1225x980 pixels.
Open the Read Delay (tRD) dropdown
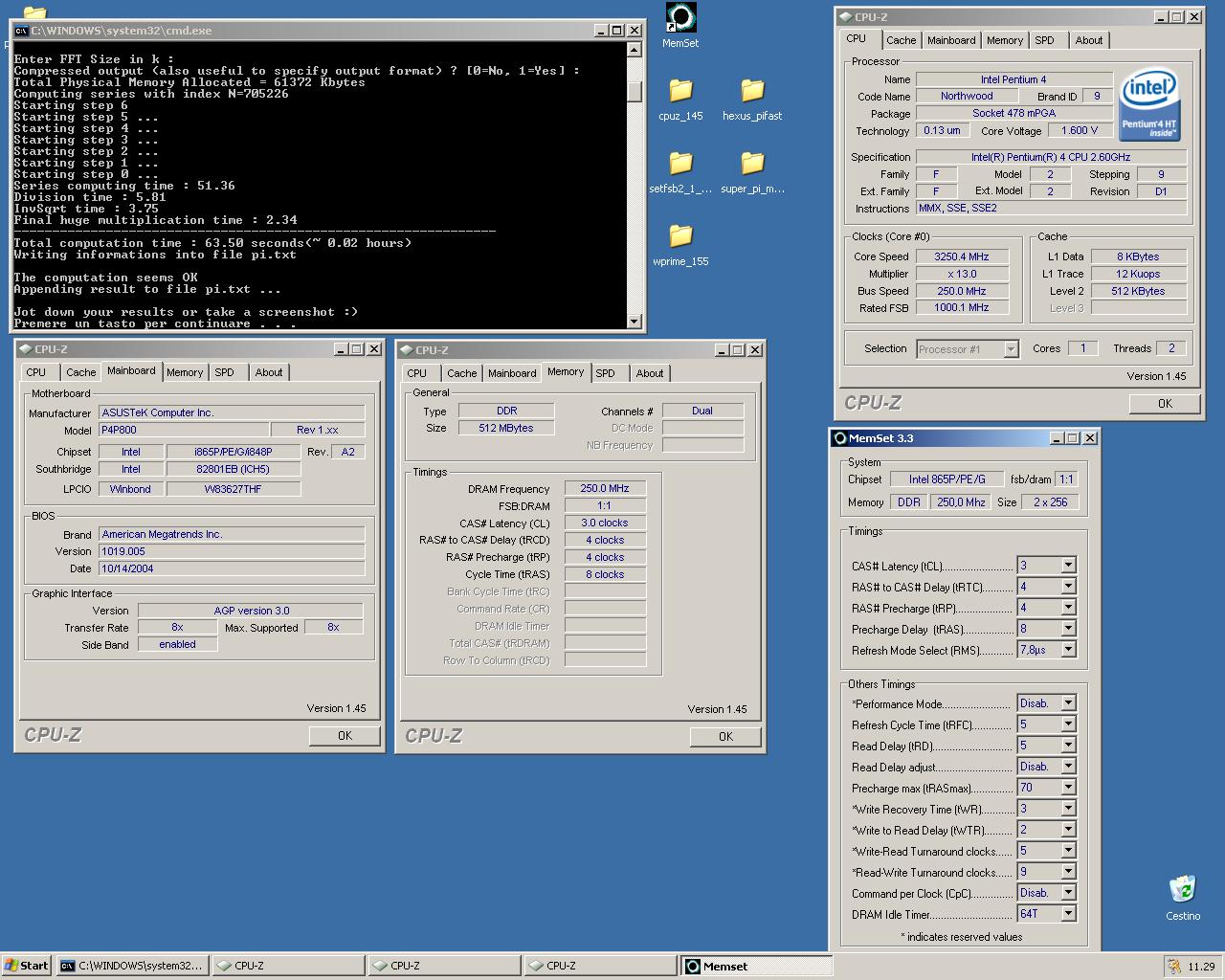tap(1068, 746)
